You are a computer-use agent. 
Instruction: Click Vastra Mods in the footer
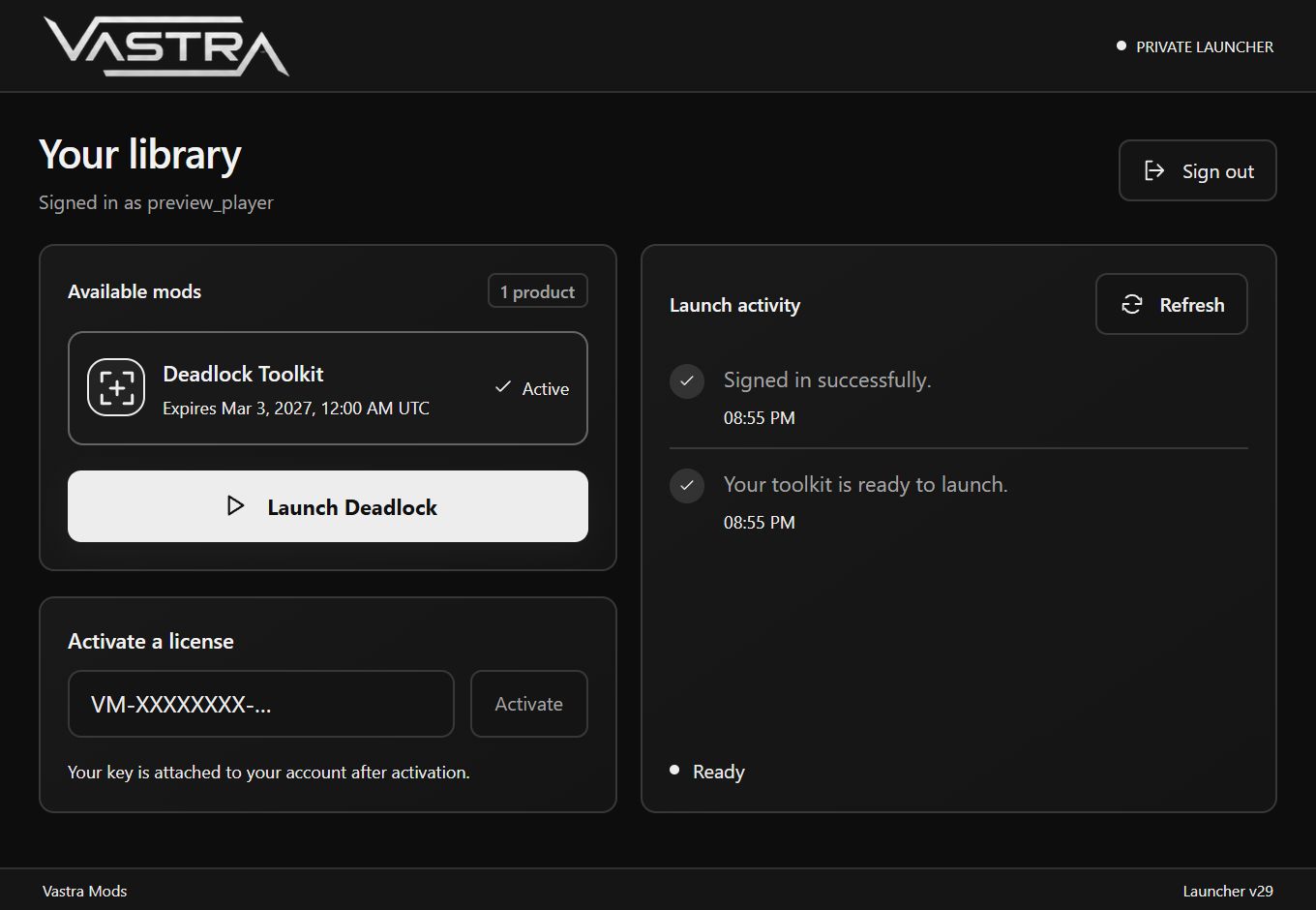pyautogui.click(x=85, y=892)
